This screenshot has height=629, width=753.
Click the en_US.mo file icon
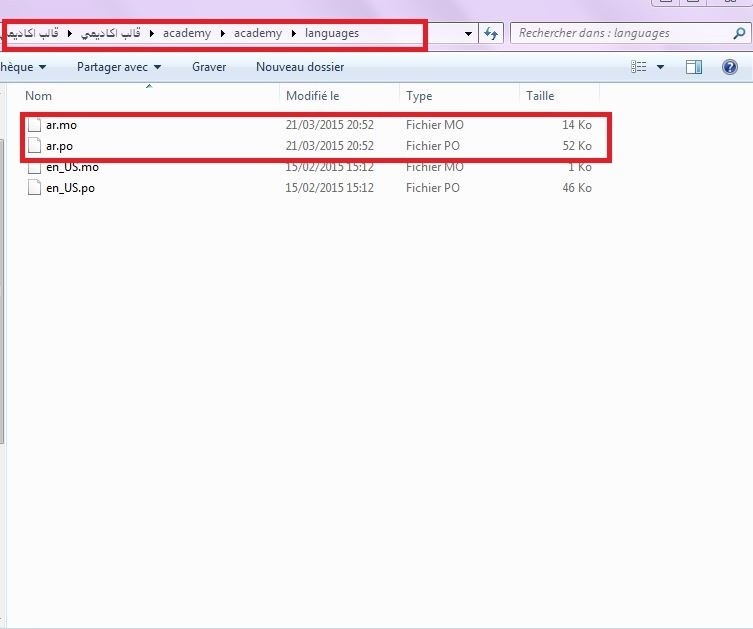pyautogui.click(x=36, y=167)
